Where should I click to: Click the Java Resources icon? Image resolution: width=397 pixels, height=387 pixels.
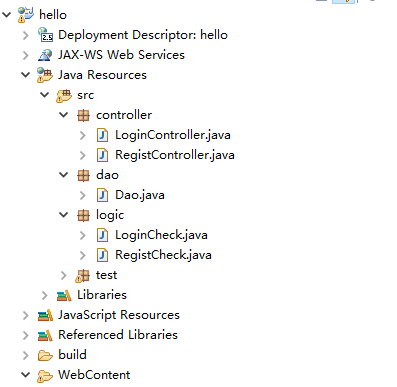(45, 75)
